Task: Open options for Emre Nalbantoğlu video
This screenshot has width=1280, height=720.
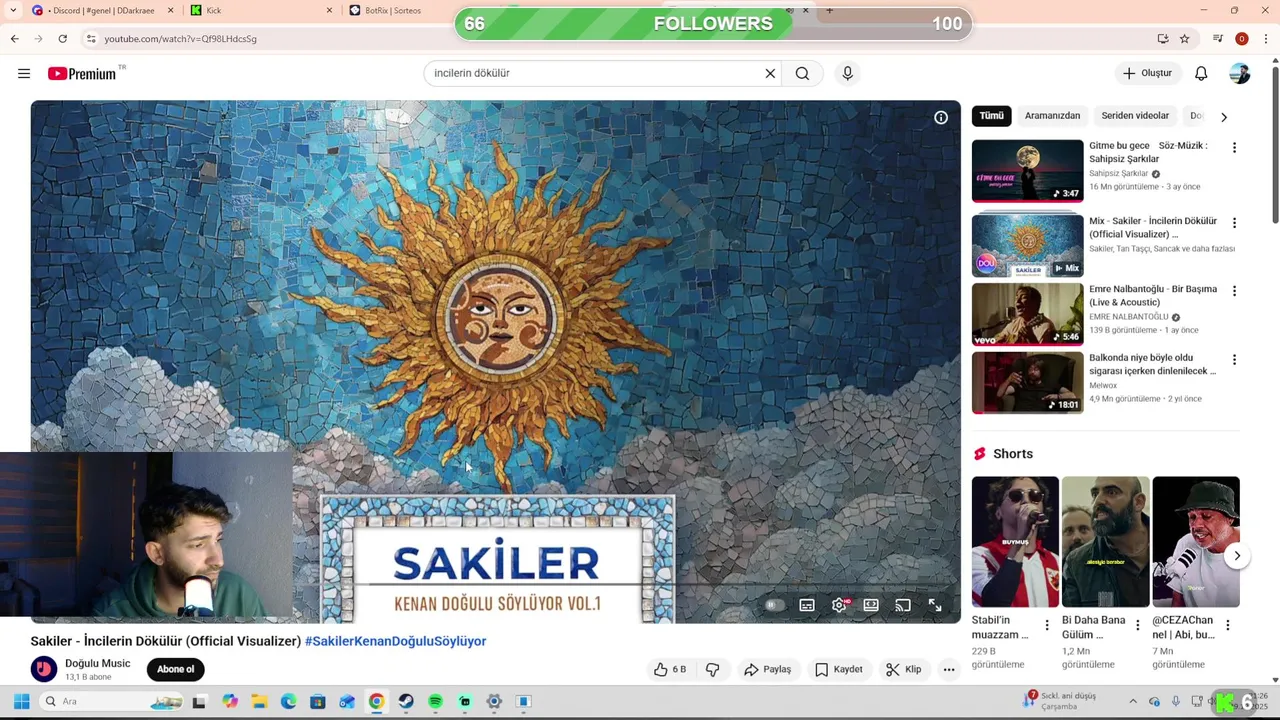Action: coord(1234,291)
